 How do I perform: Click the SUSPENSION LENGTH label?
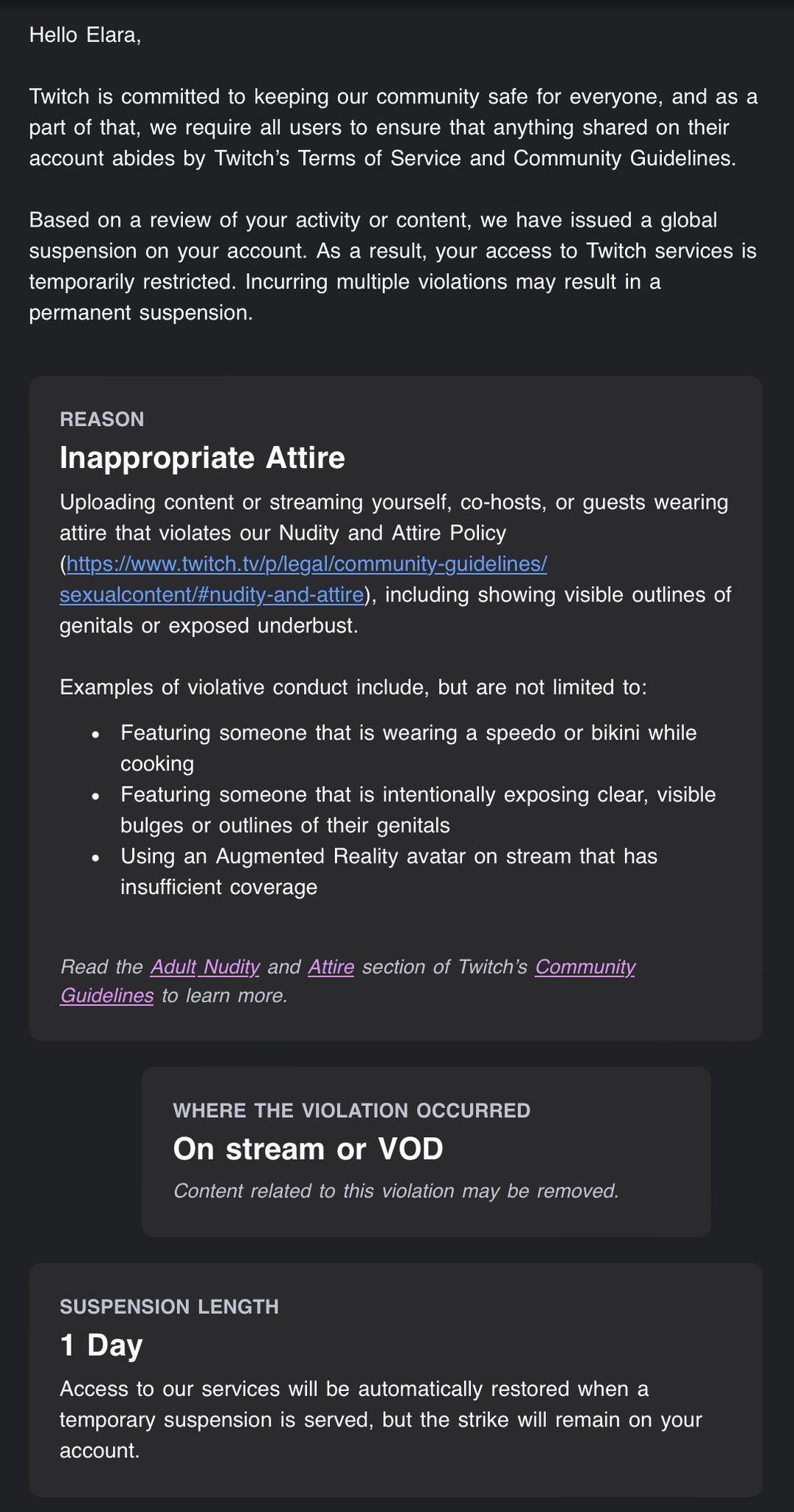[169, 1307]
